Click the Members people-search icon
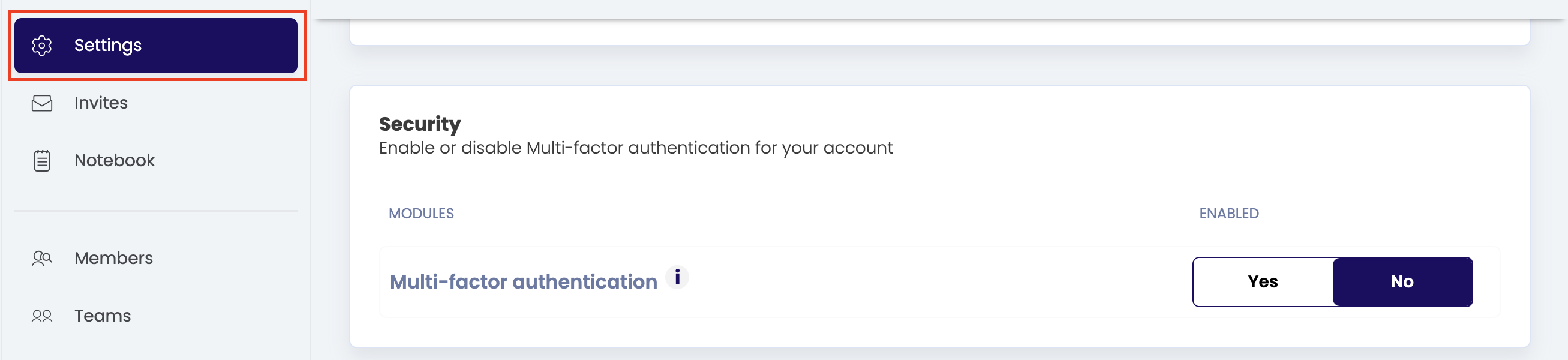1568x360 pixels. tap(42, 258)
